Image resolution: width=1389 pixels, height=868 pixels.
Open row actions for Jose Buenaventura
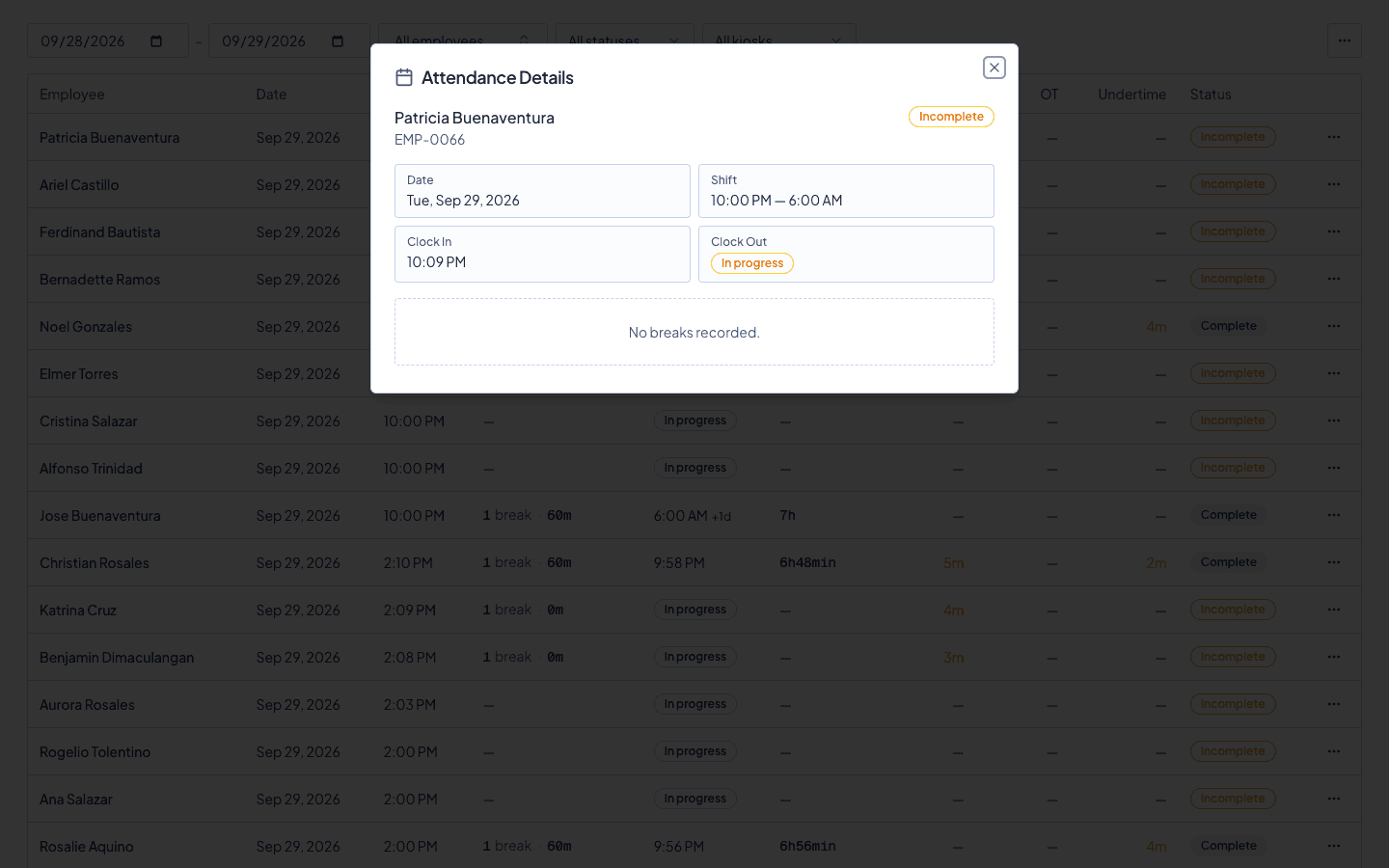[1334, 515]
